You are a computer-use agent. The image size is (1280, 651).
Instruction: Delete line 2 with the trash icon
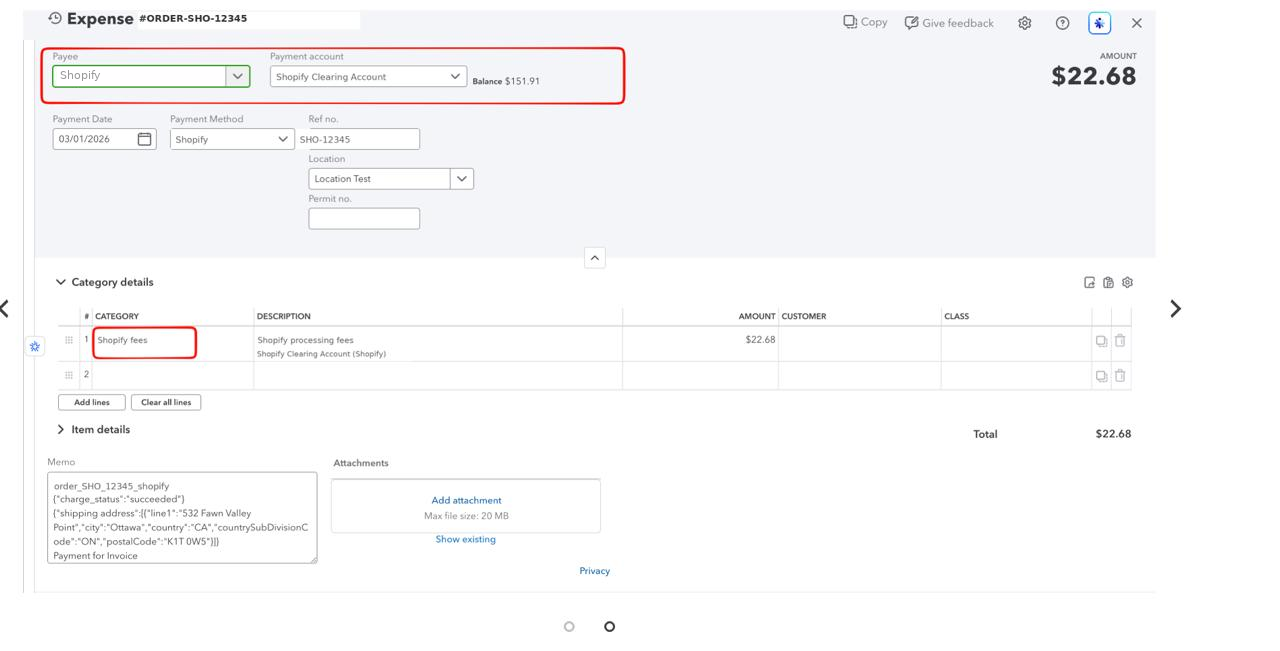click(1120, 376)
